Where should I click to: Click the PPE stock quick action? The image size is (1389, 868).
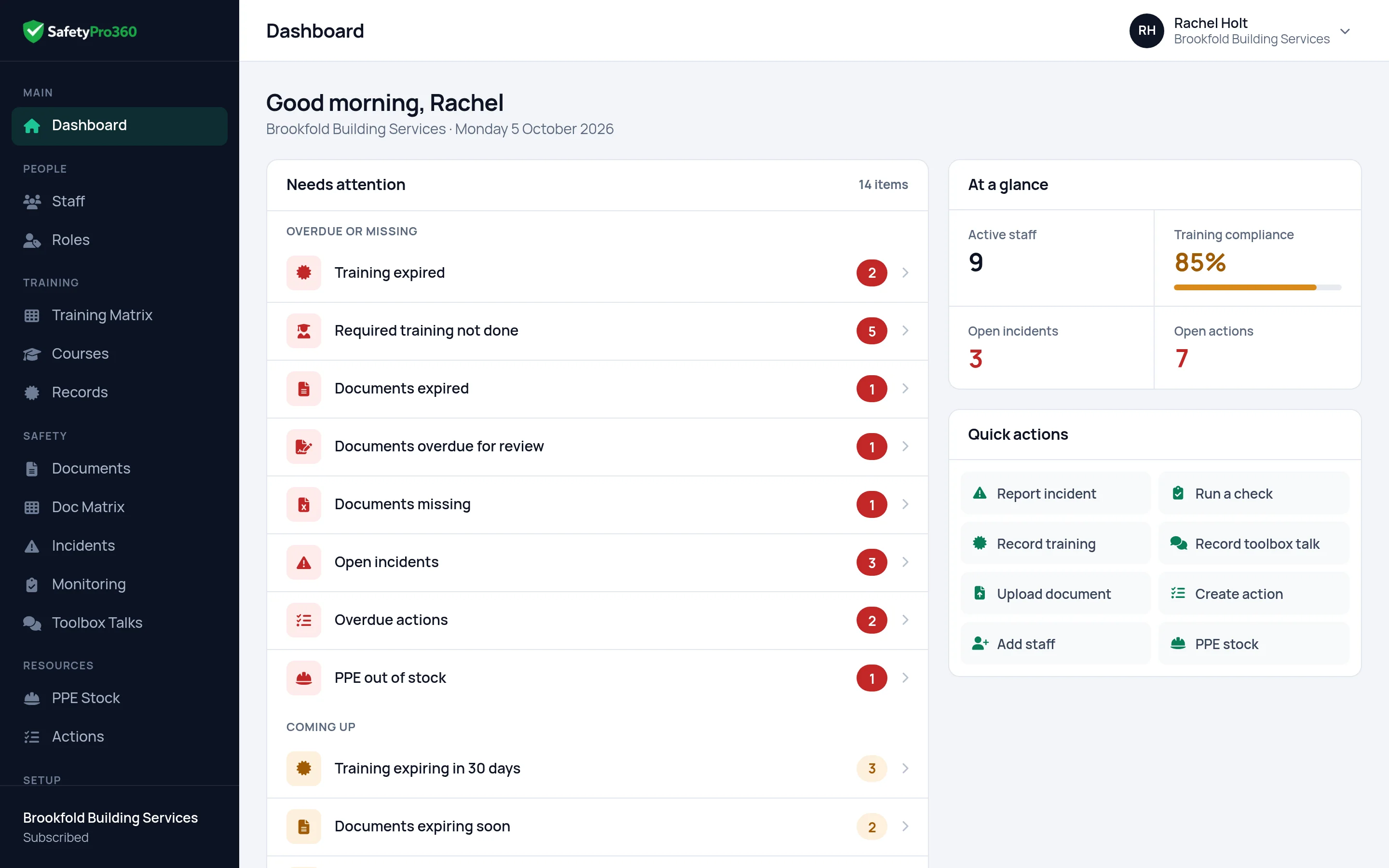click(1253, 644)
